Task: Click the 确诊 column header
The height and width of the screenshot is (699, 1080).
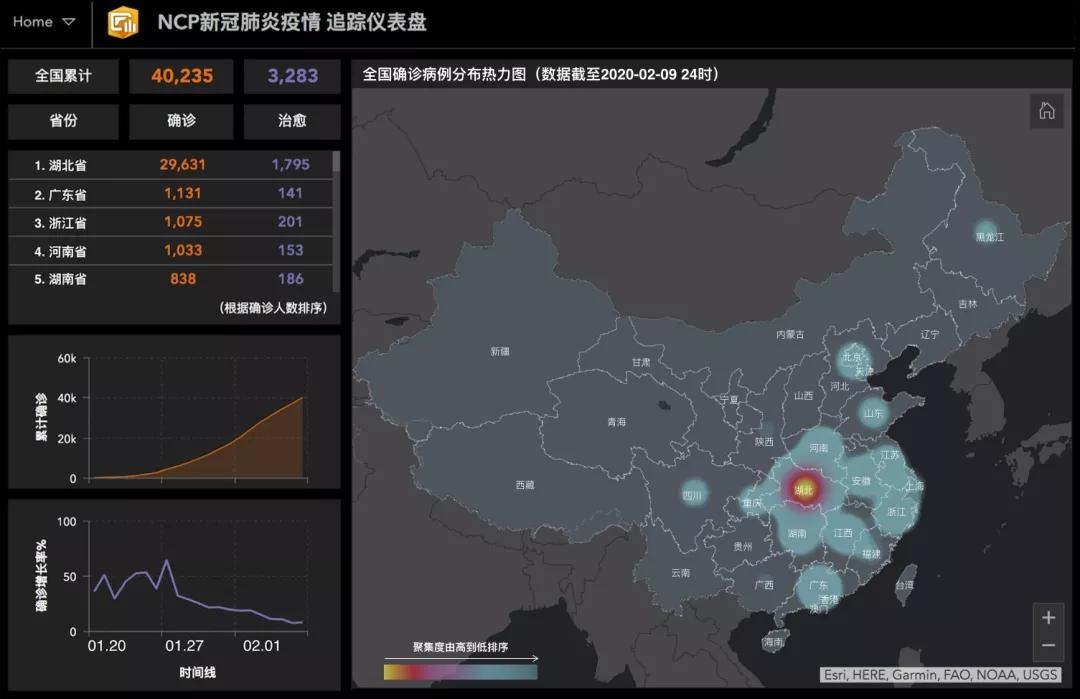Action: [x=181, y=121]
